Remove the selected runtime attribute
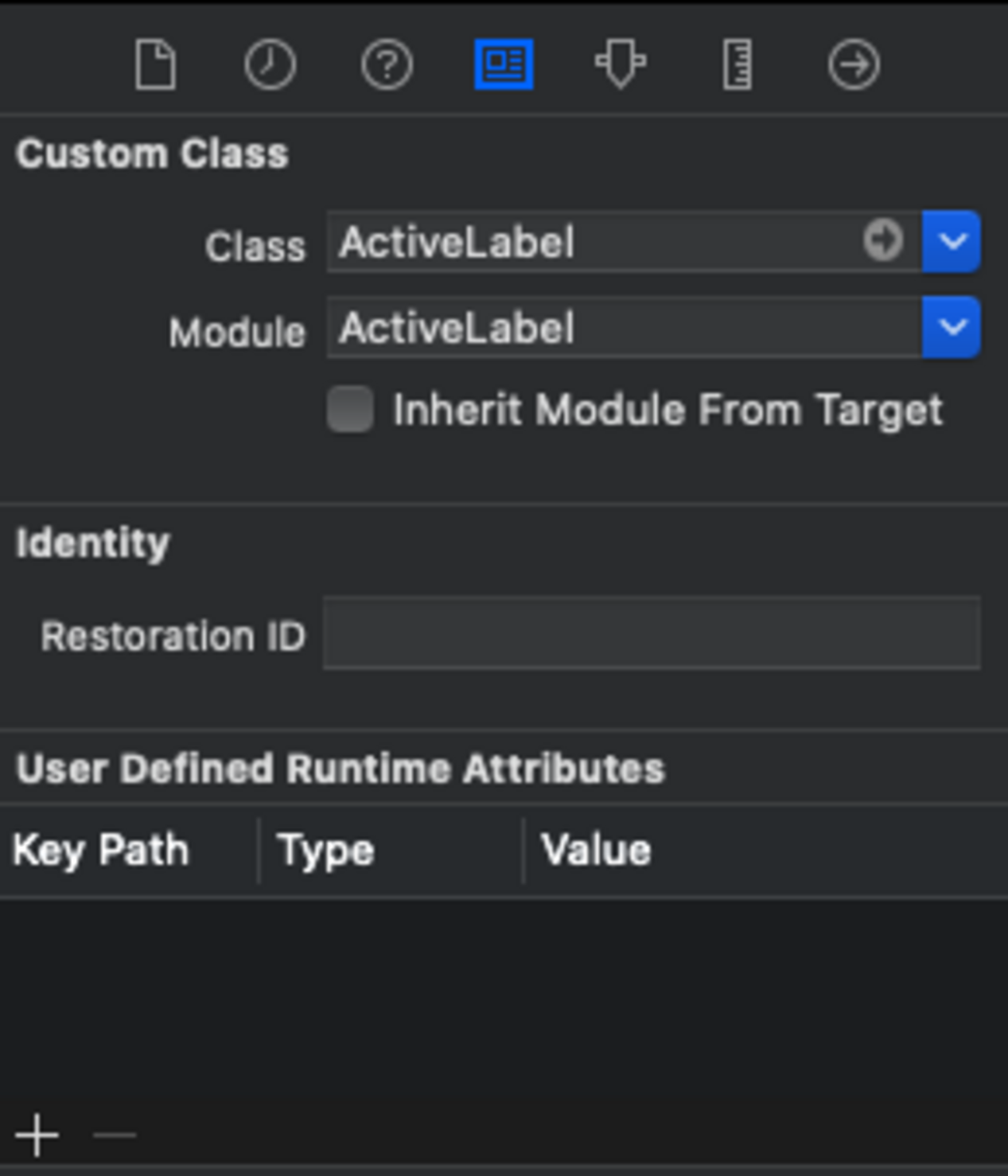 click(x=114, y=1135)
